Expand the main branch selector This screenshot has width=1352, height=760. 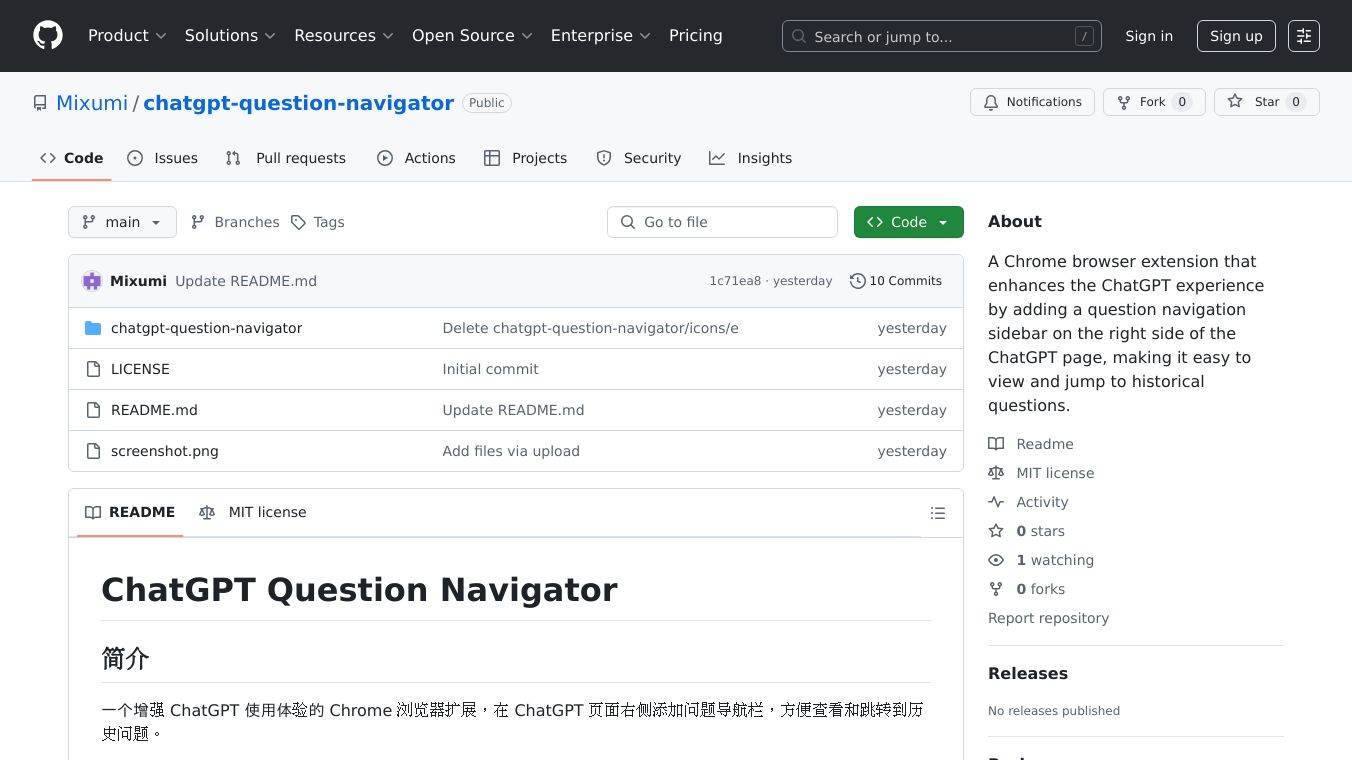[122, 222]
